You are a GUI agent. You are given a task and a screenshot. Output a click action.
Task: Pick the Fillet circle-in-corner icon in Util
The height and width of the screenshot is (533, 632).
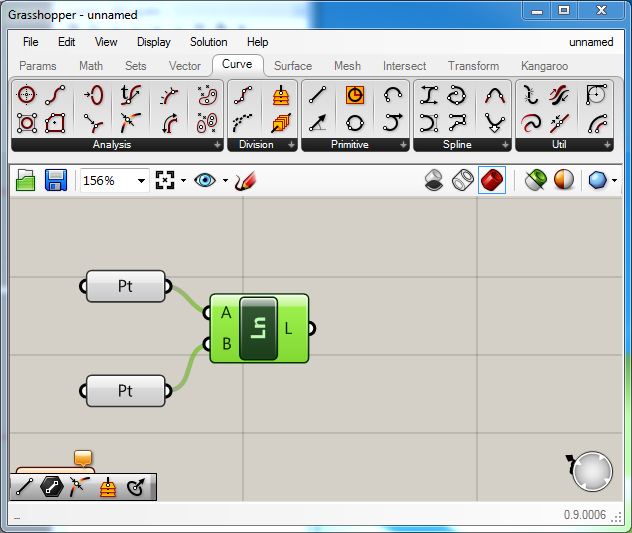pyautogui.click(x=597, y=95)
